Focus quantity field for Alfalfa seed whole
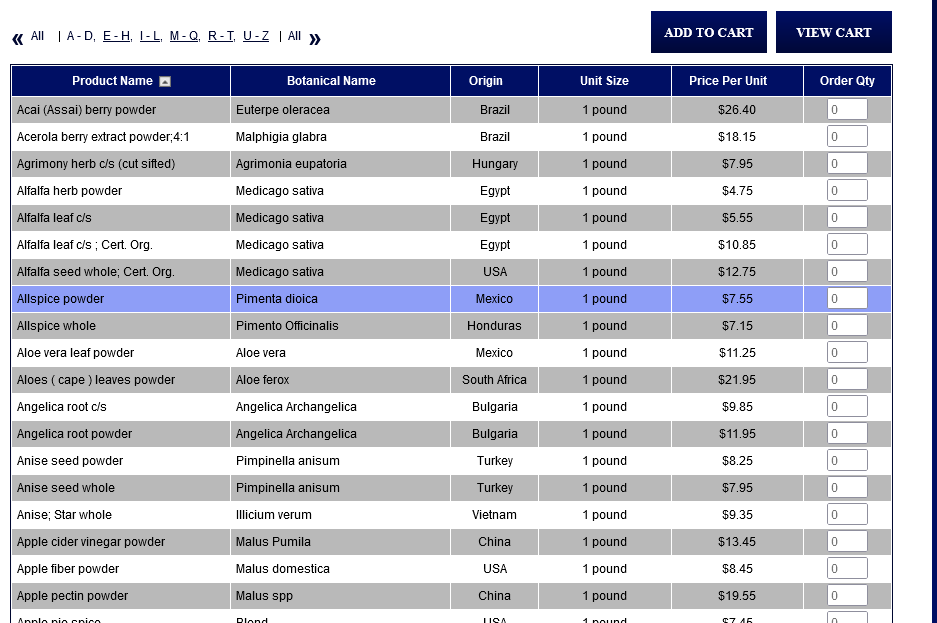Screen dimensions: 937x623 click(847, 271)
